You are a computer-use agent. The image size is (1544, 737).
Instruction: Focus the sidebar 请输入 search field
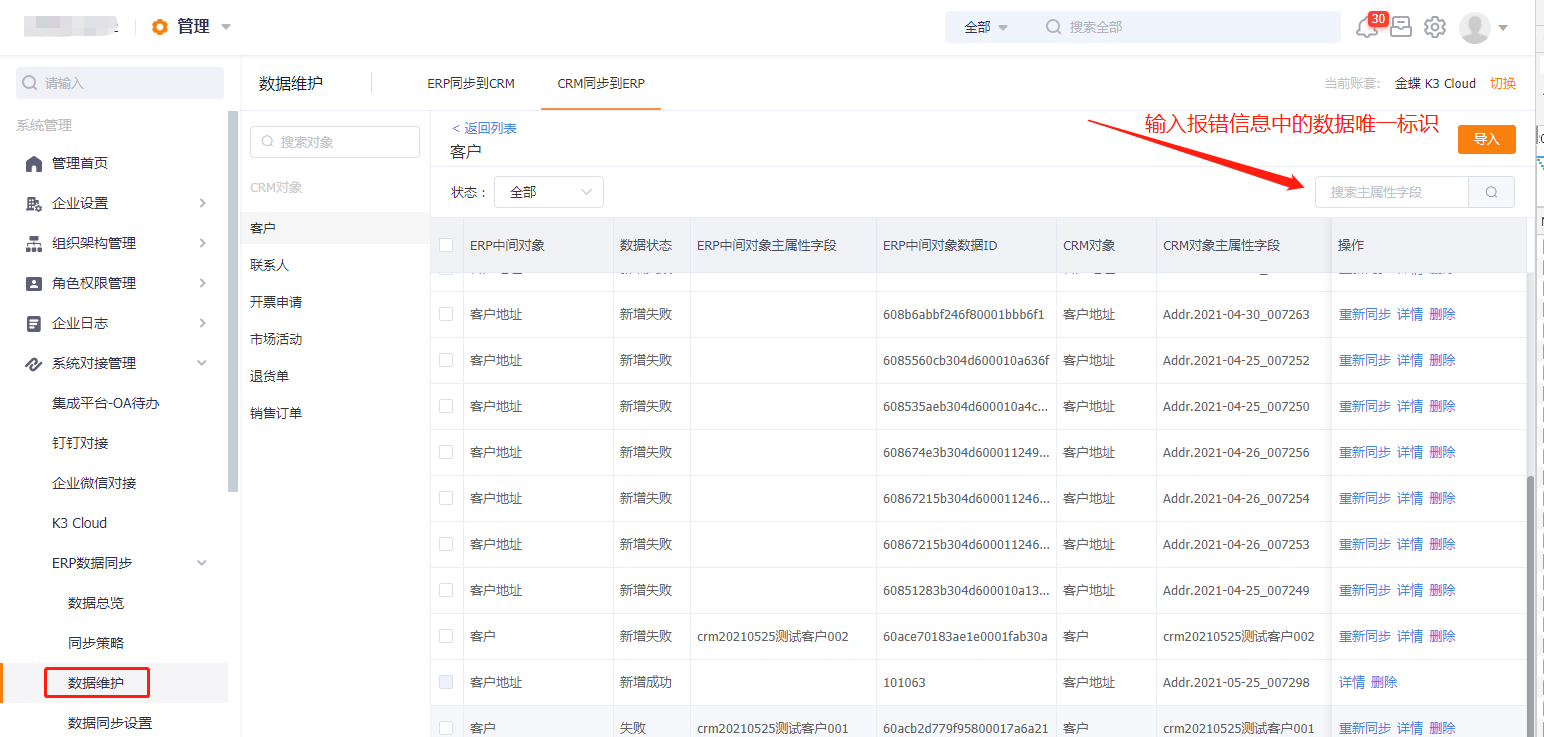120,83
